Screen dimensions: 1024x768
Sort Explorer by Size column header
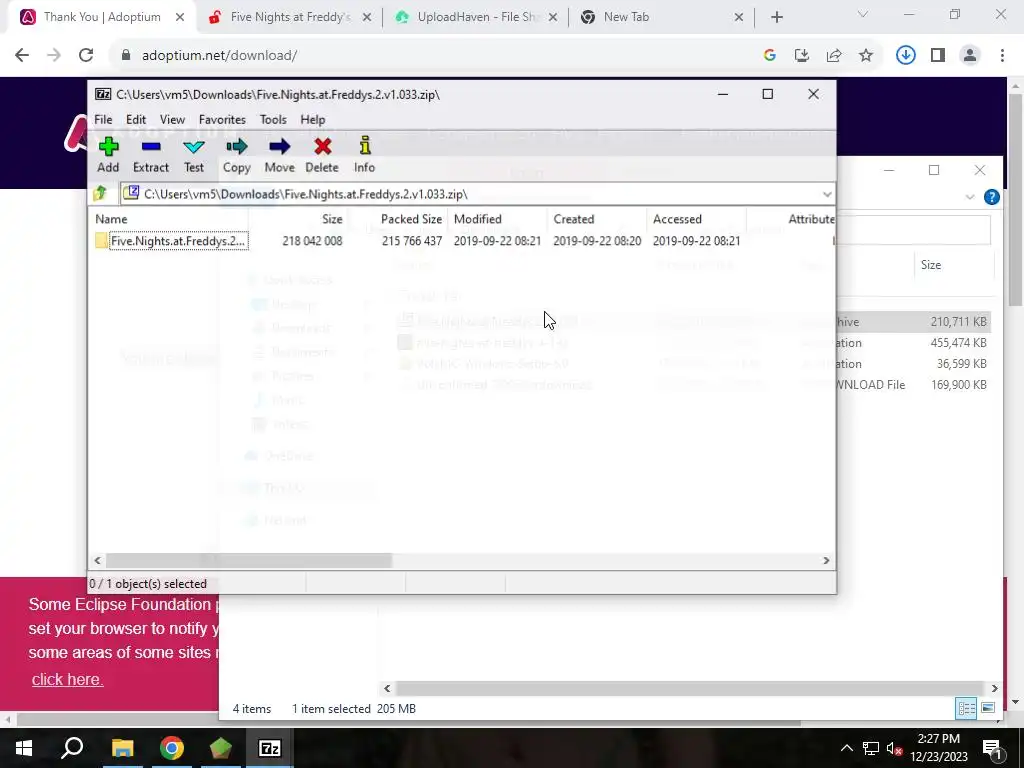931,264
